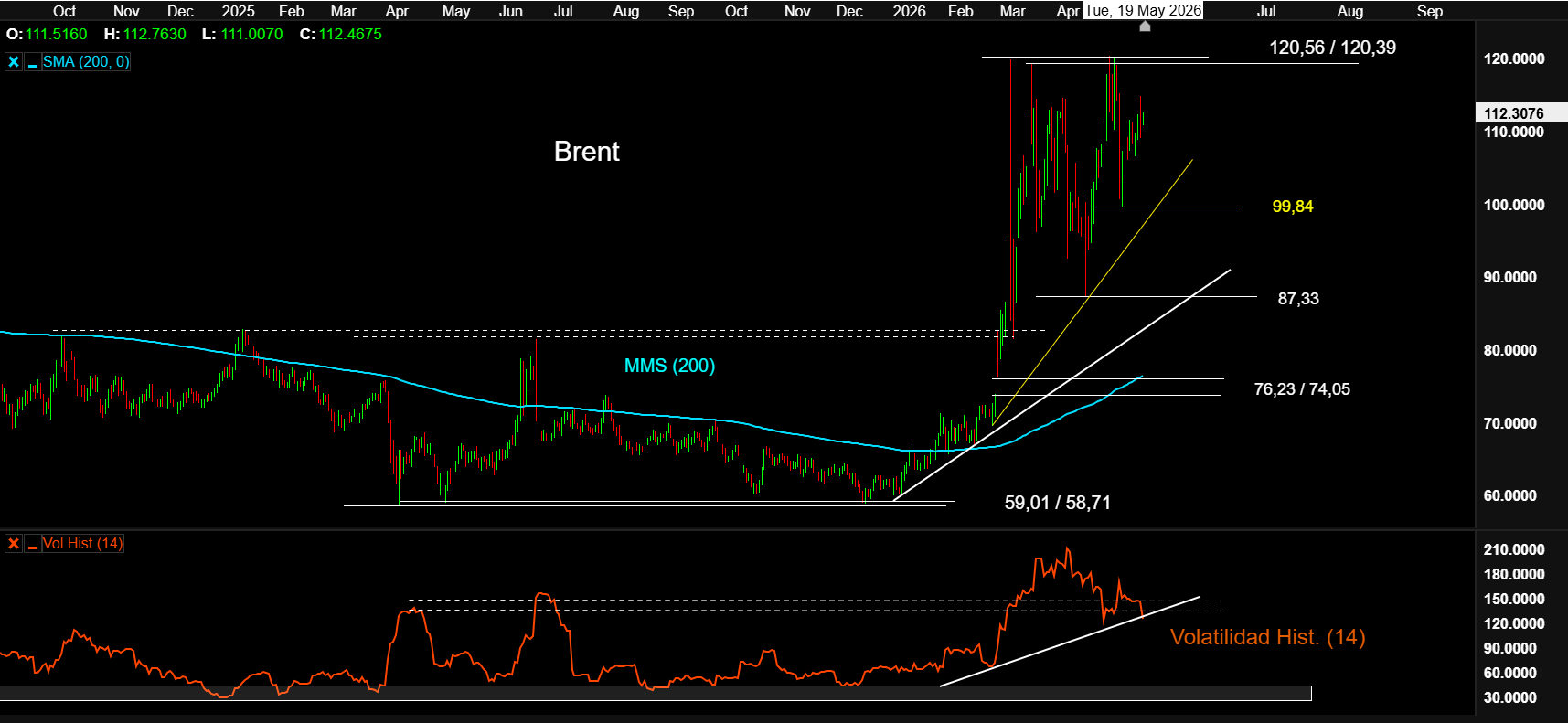1568x723 pixels.
Task: Select the Brent chart title text
Action: [587, 152]
